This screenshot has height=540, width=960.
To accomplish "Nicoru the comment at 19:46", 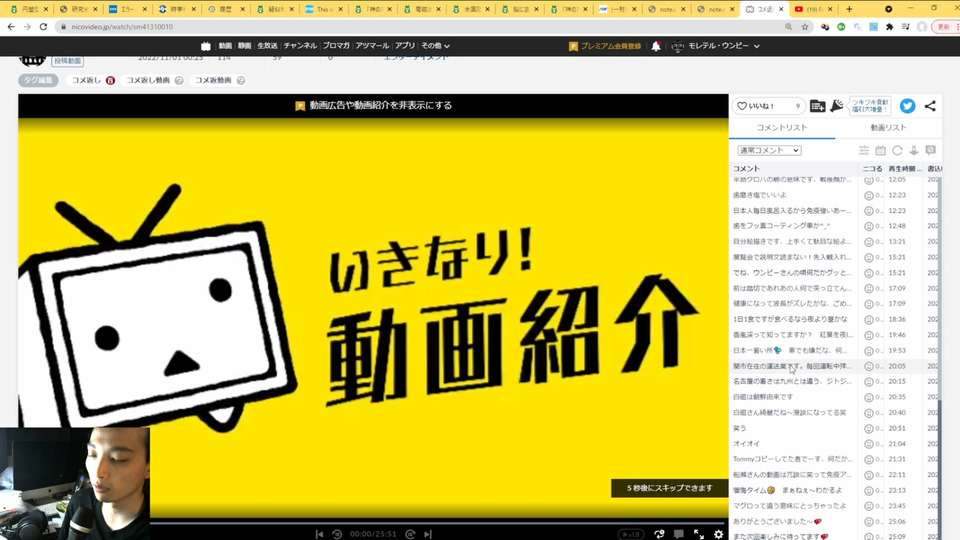I will tap(869, 335).
